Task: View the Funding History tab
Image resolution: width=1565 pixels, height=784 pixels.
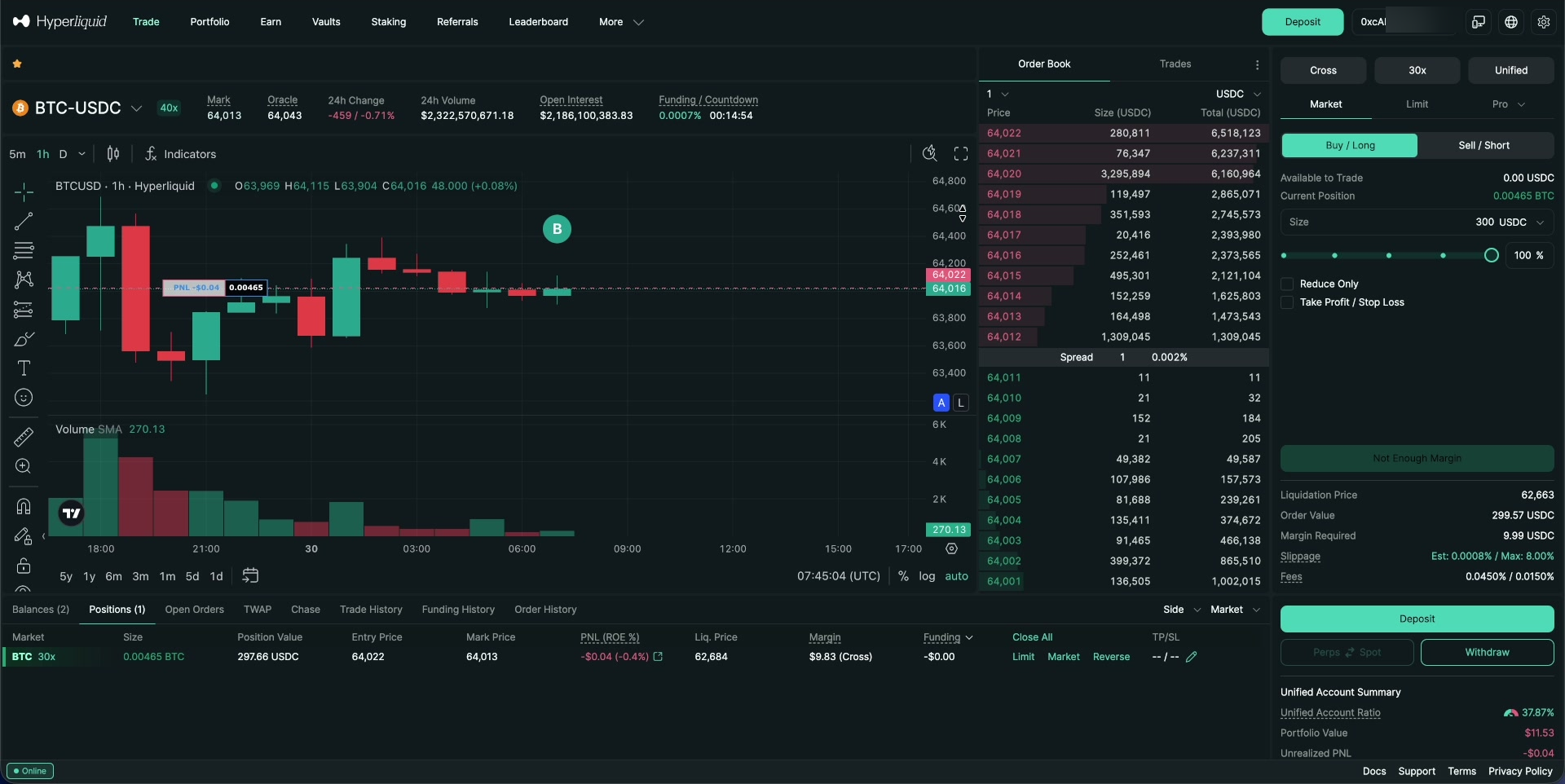Action: [458, 610]
